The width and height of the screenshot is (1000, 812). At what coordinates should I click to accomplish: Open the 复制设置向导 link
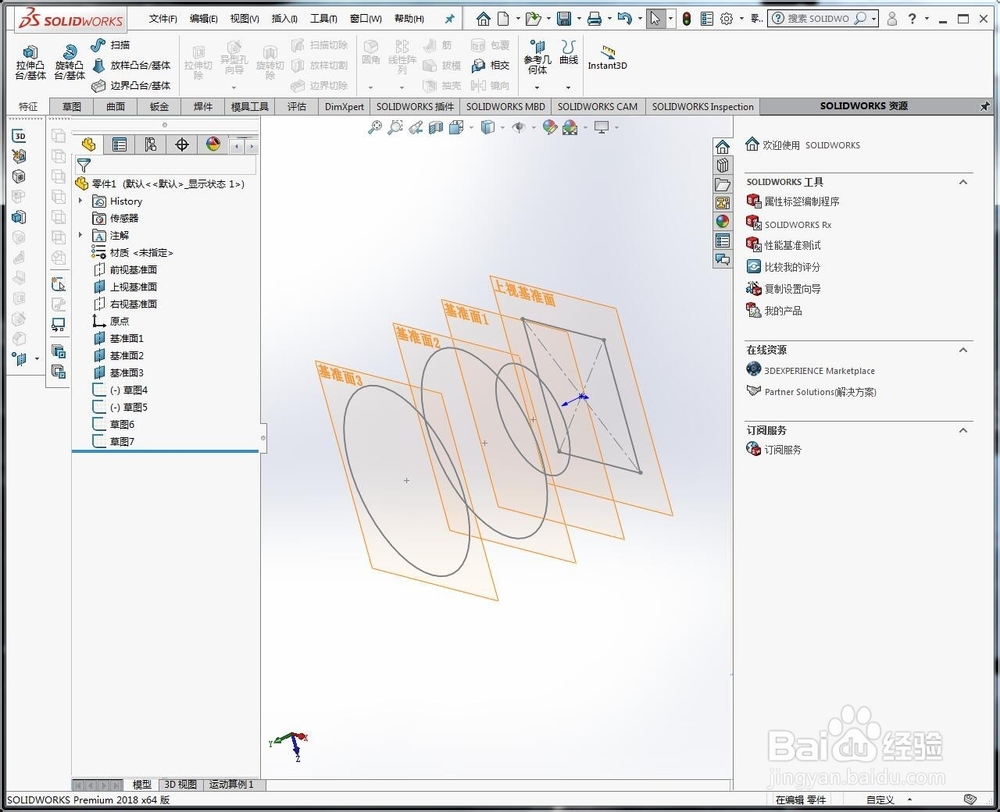coord(793,289)
